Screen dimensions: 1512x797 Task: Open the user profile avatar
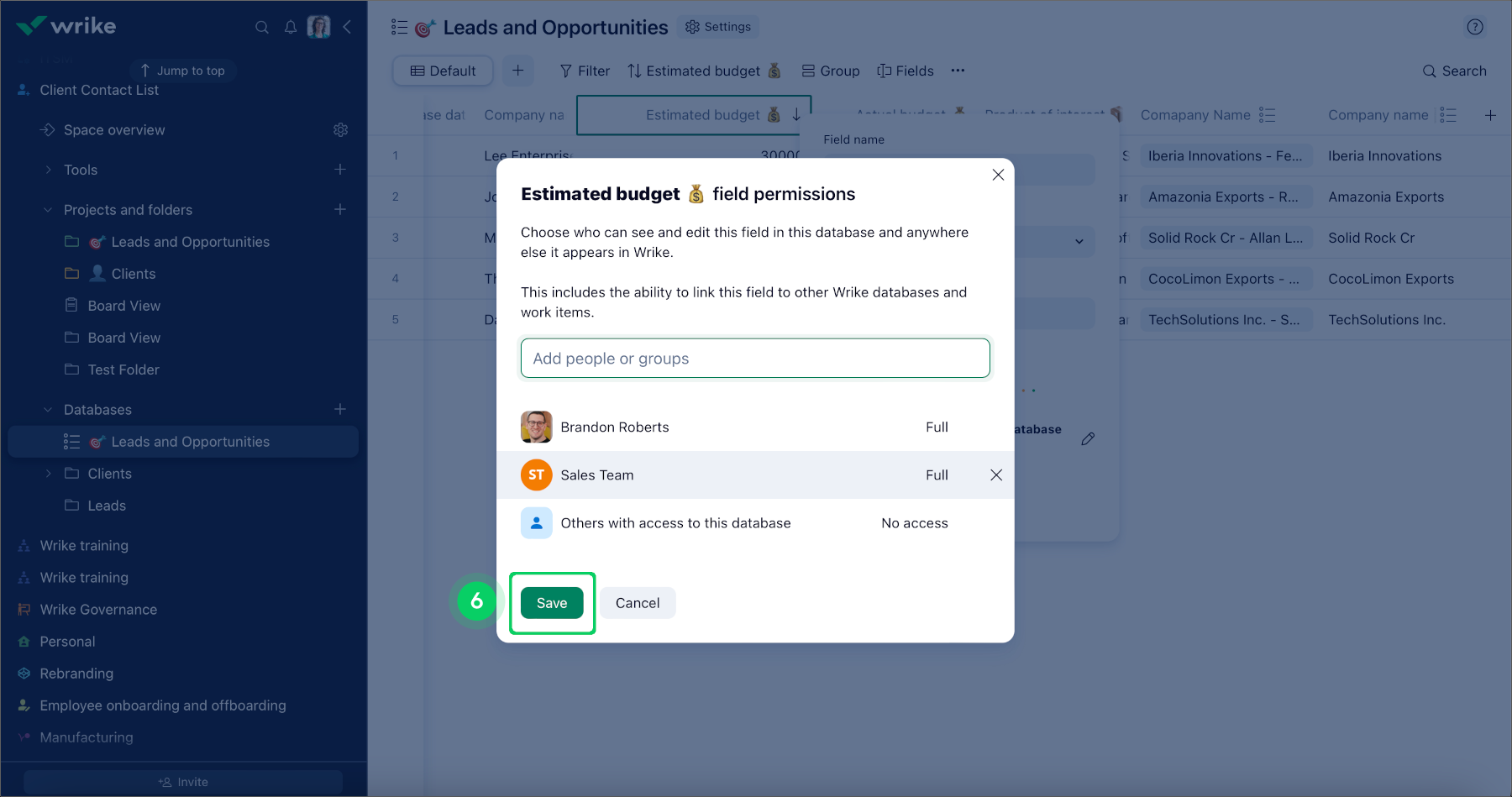318,27
